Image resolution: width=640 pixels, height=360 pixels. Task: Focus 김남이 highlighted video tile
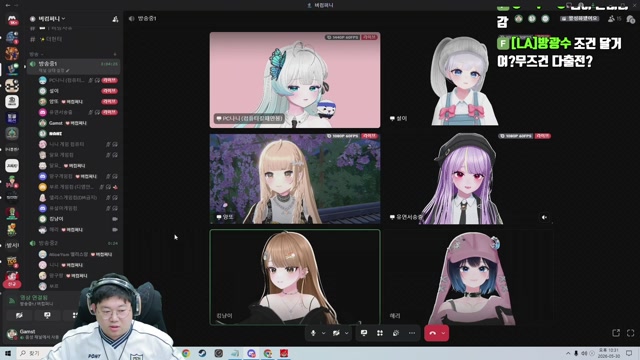[295, 277]
